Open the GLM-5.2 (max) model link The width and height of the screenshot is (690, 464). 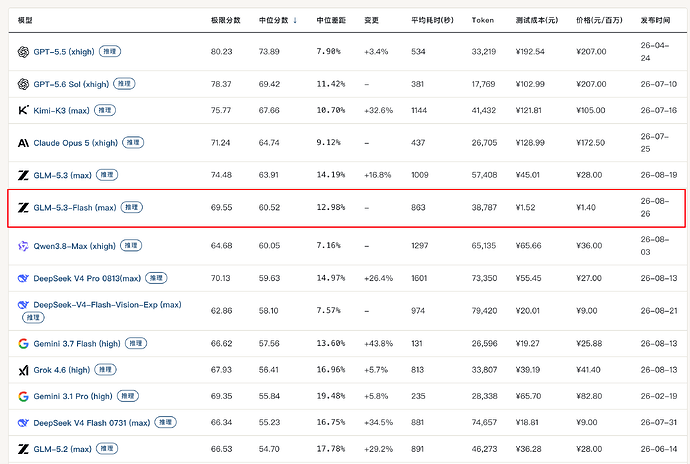(x=62, y=449)
